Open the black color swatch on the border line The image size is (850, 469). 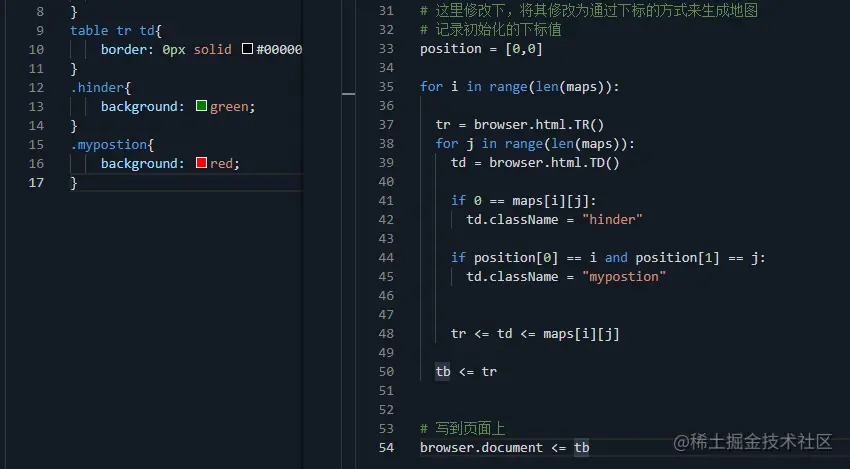(x=247, y=49)
